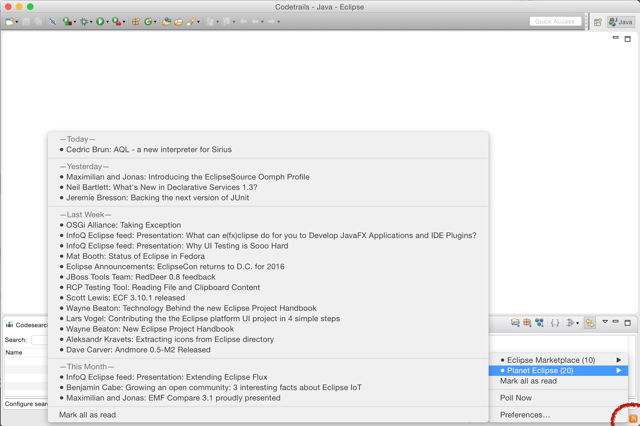Viewport: 640px width, 426px height.
Task: Click the New Java Package icon
Action: click(136, 22)
